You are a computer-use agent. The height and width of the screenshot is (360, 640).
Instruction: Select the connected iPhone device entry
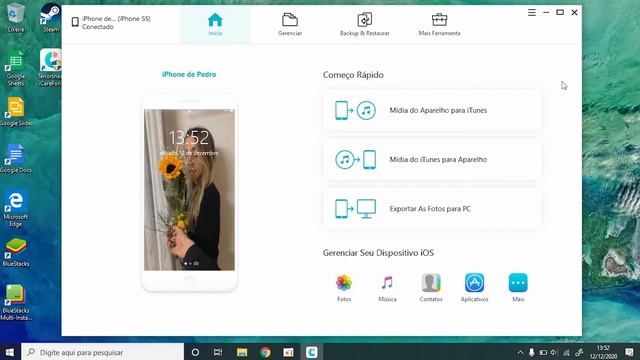[111, 22]
